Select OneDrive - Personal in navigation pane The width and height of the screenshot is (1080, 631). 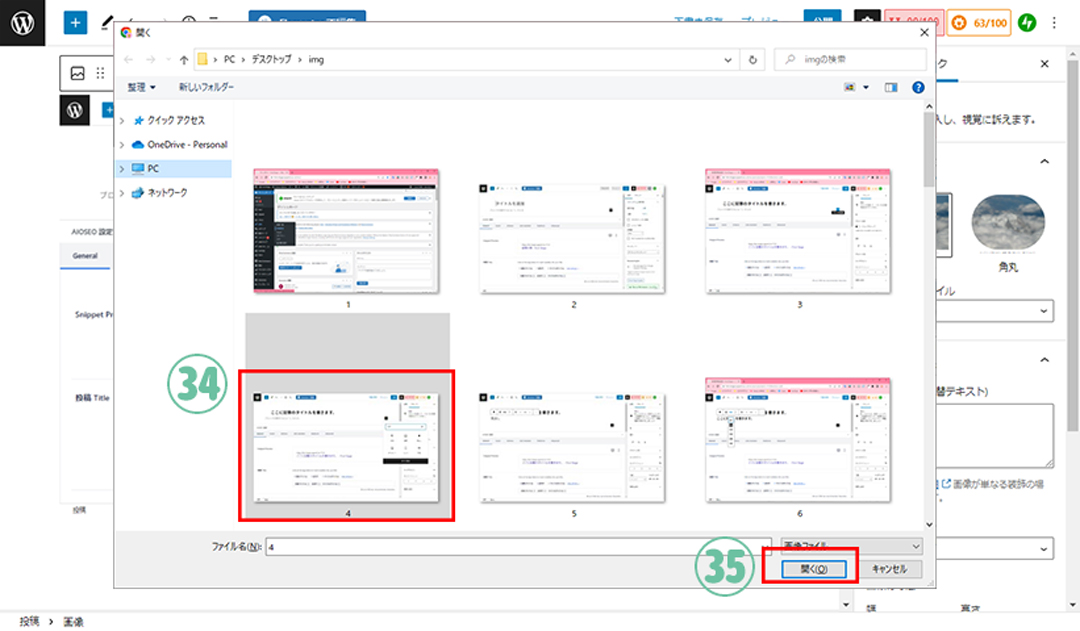[x=186, y=144]
